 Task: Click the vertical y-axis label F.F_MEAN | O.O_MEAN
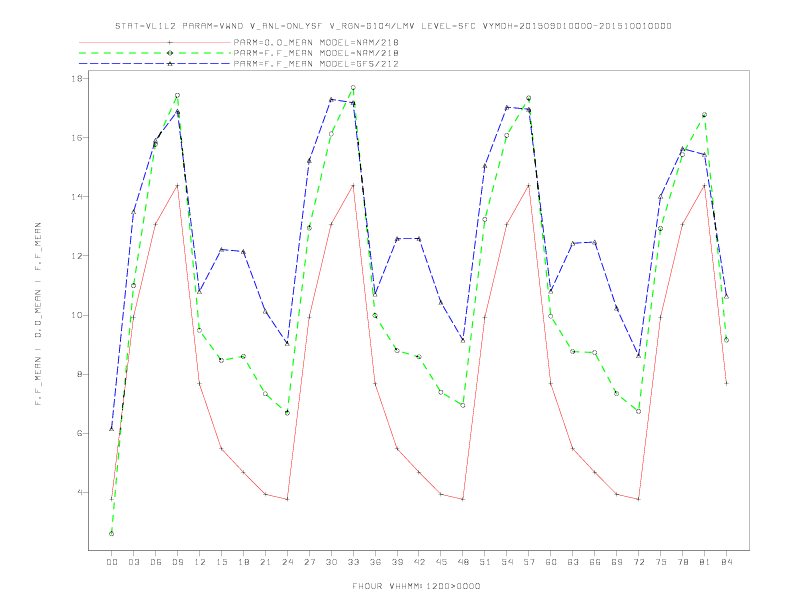[38, 314]
